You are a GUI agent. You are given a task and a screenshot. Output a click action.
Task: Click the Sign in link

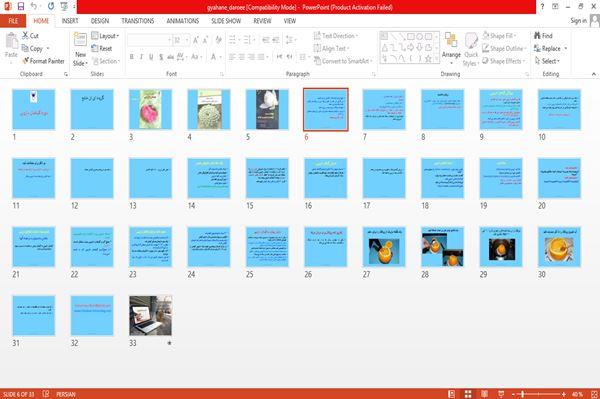pyautogui.click(x=578, y=21)
